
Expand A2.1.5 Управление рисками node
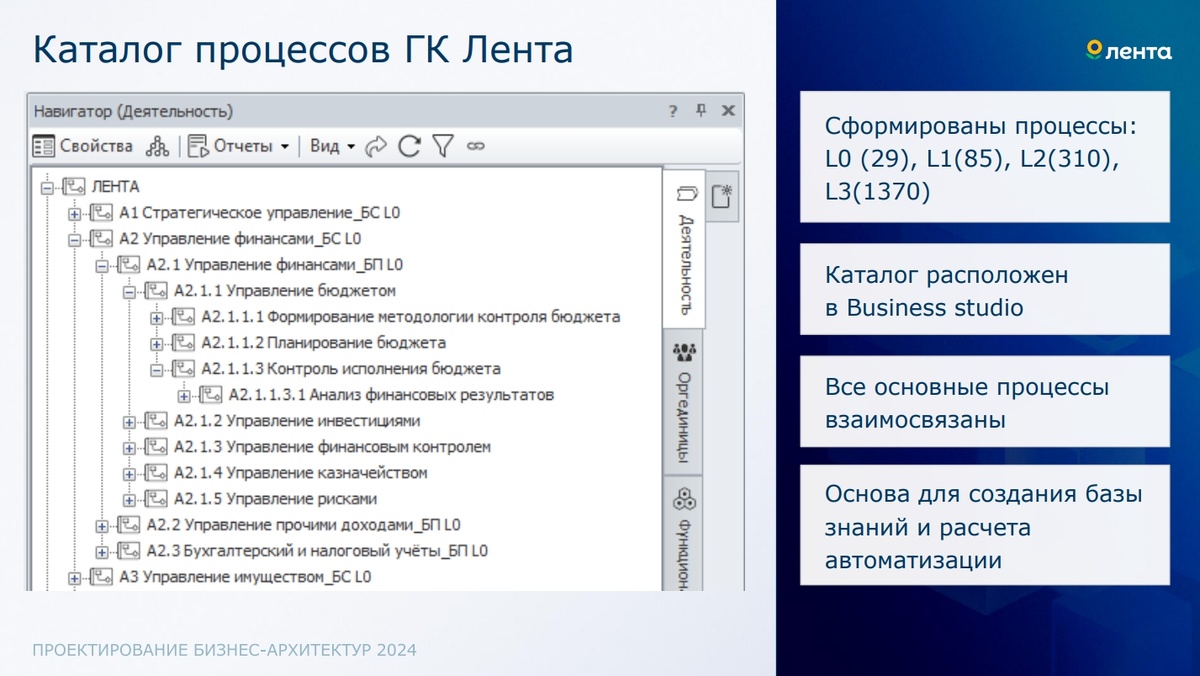129,499
